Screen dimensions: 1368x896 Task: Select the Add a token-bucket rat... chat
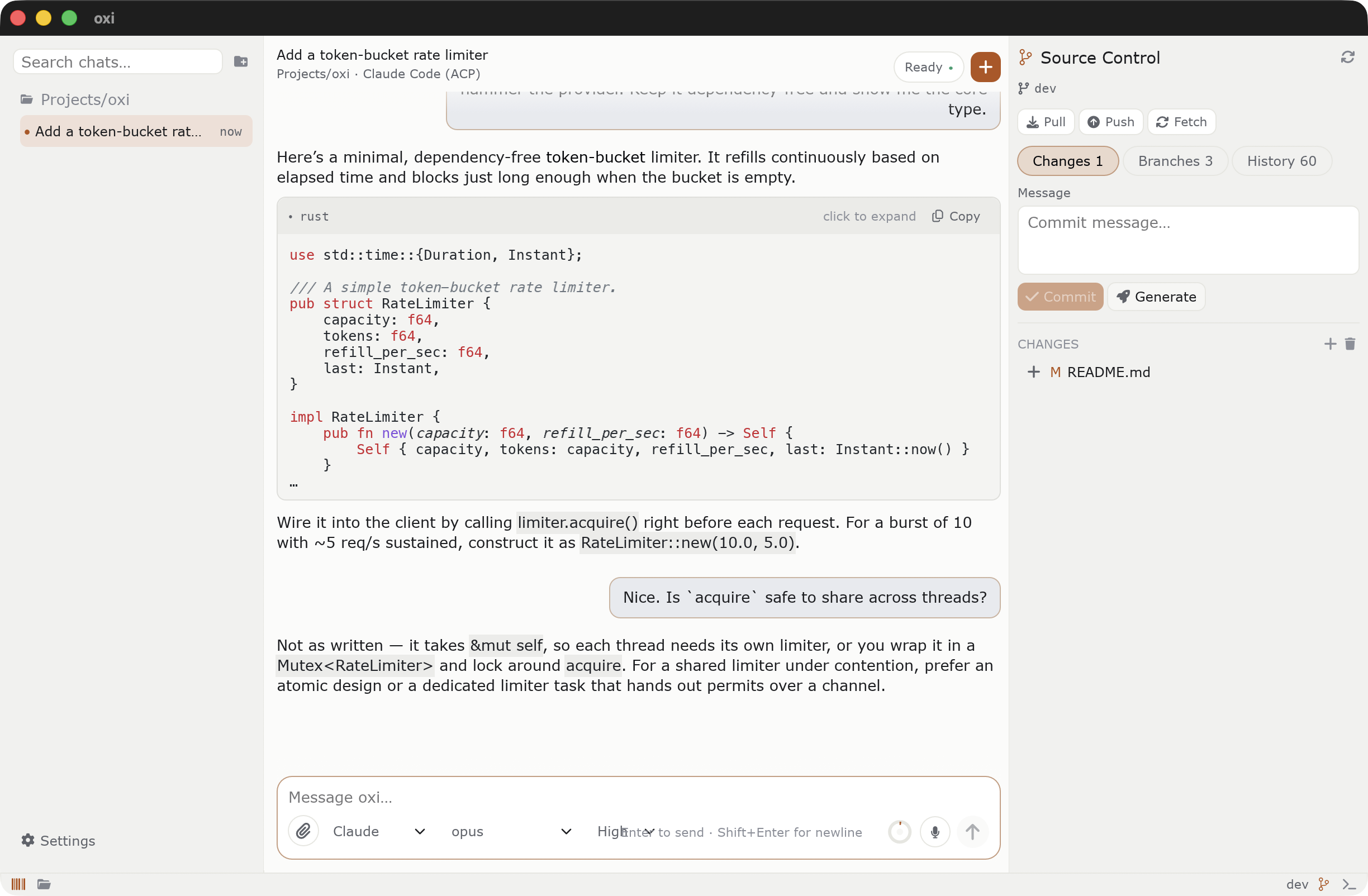[136, 131]
